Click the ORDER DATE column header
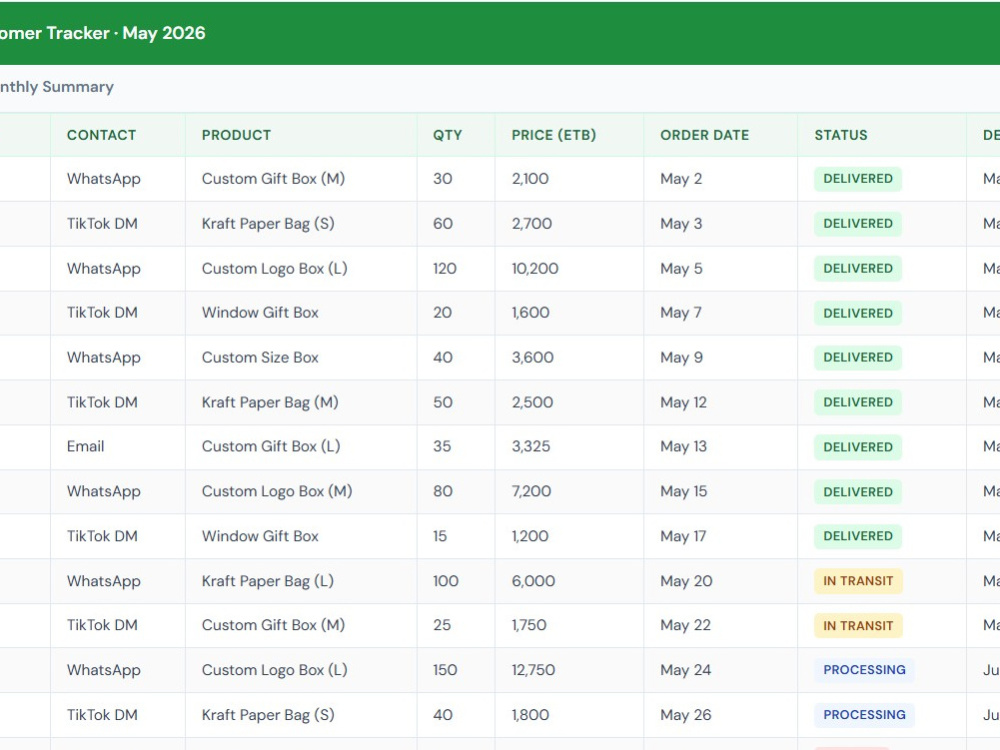The image size is (1000, 750). point(705,135)
